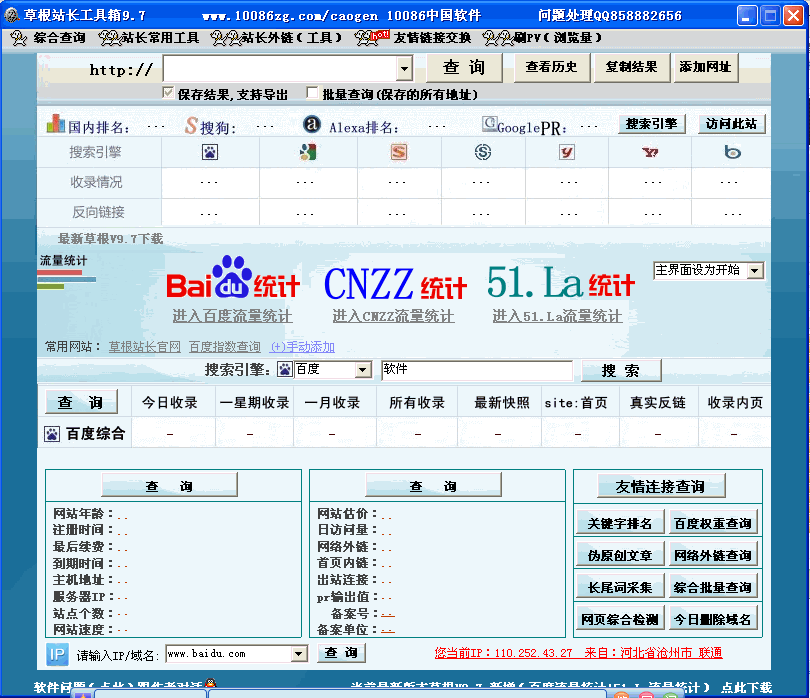
Task: Click the 复制结果 button
Action: 631,67
